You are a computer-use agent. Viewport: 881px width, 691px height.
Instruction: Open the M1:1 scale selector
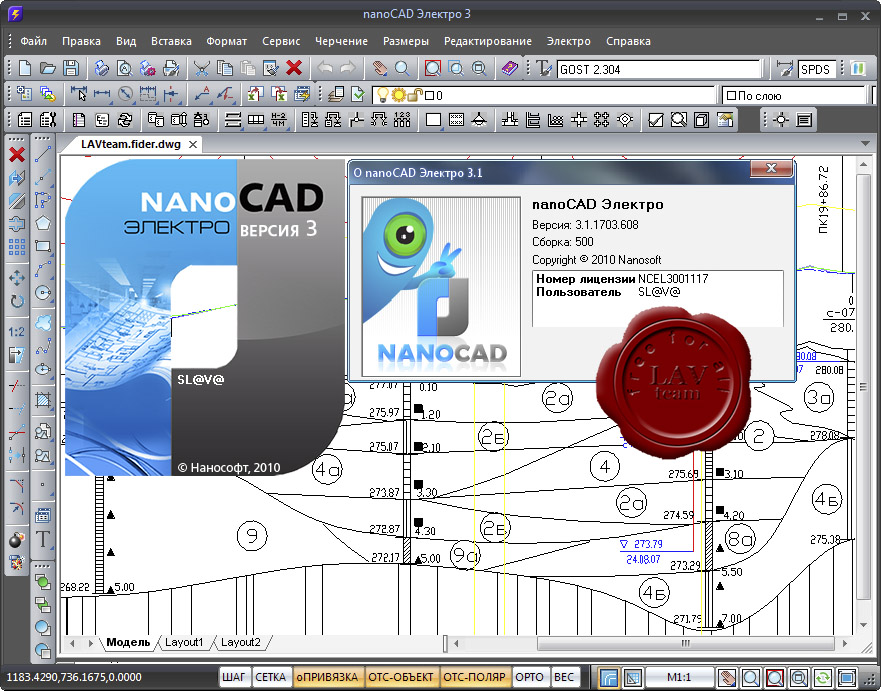(x=679, y=677)
